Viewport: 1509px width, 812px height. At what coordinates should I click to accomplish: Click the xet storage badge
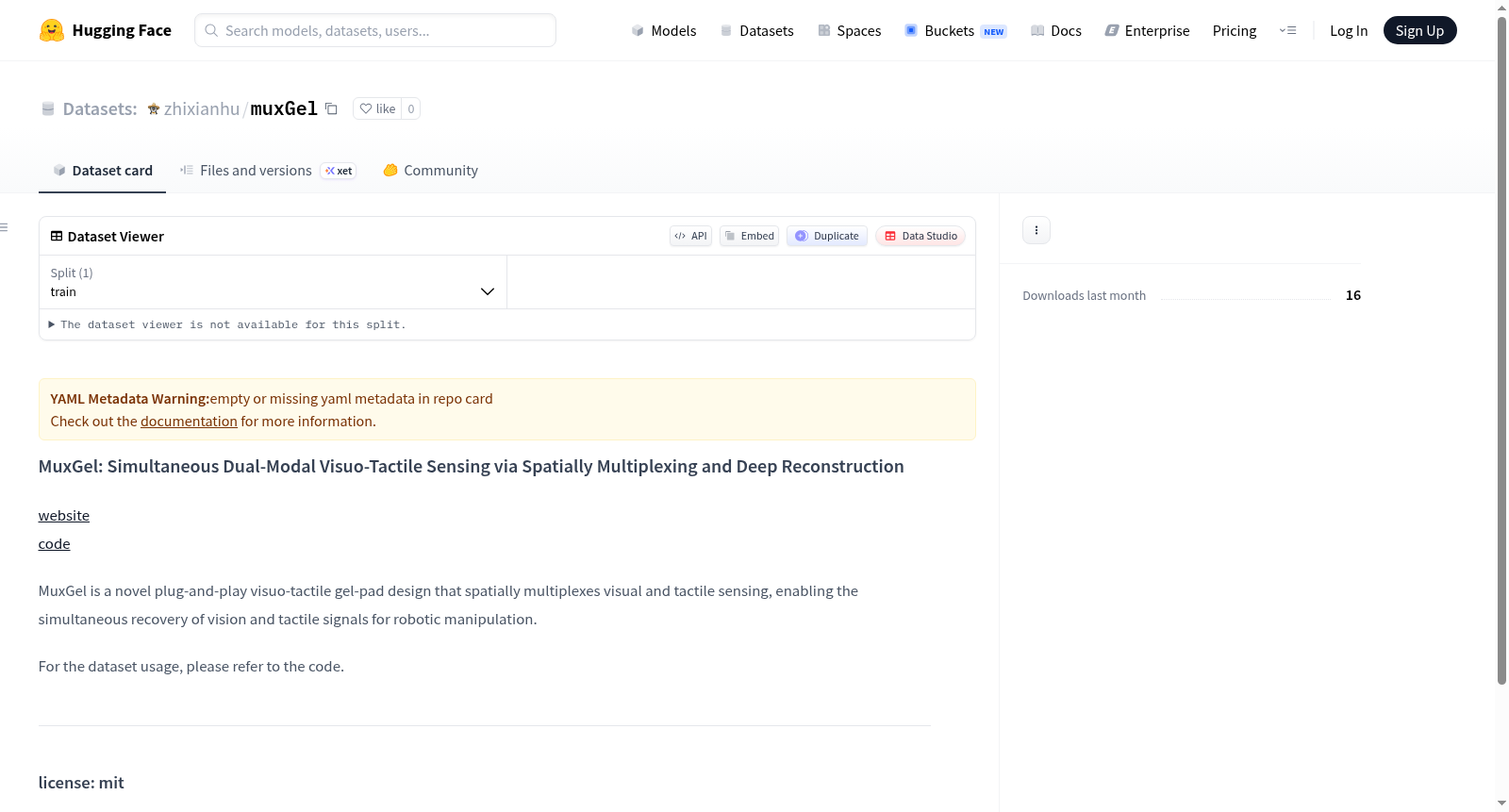pyautogui.click(x=339, y=171)
